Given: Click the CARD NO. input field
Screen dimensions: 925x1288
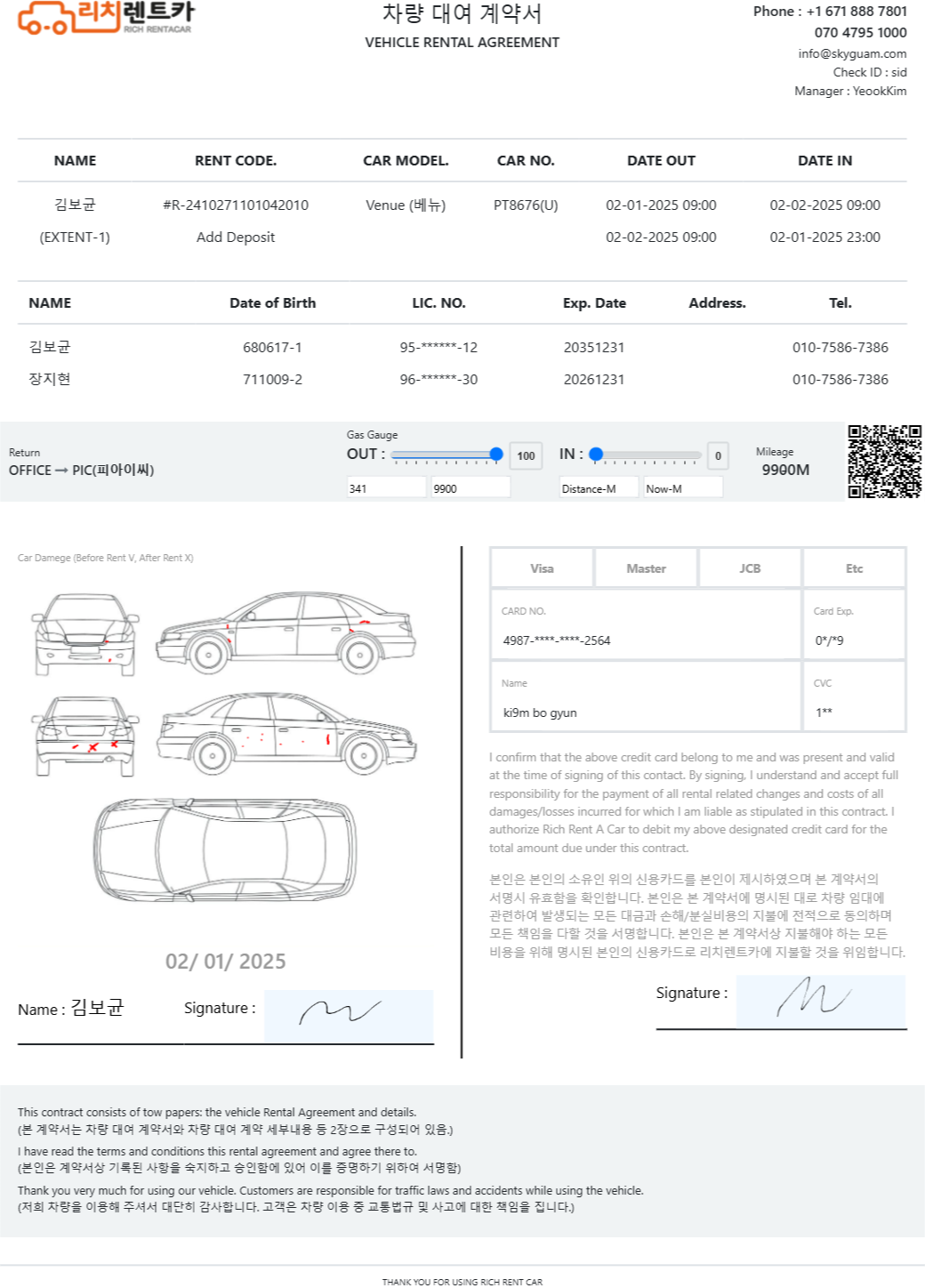Looking at the screenshot, I should 645,640.
